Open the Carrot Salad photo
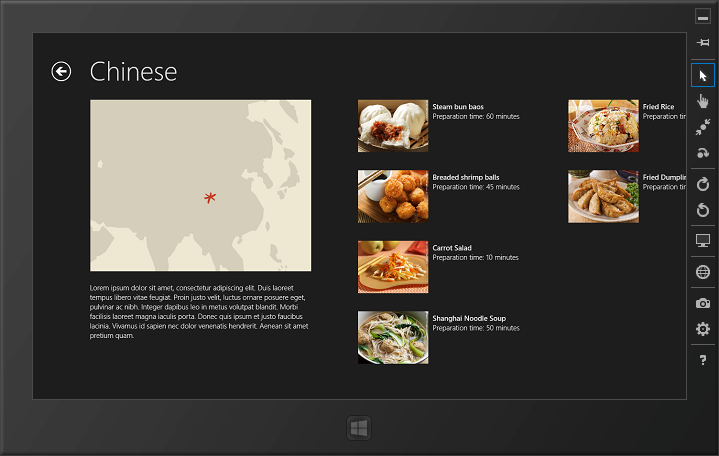Viewport: 719px width, 456px height. coord(393,267)
